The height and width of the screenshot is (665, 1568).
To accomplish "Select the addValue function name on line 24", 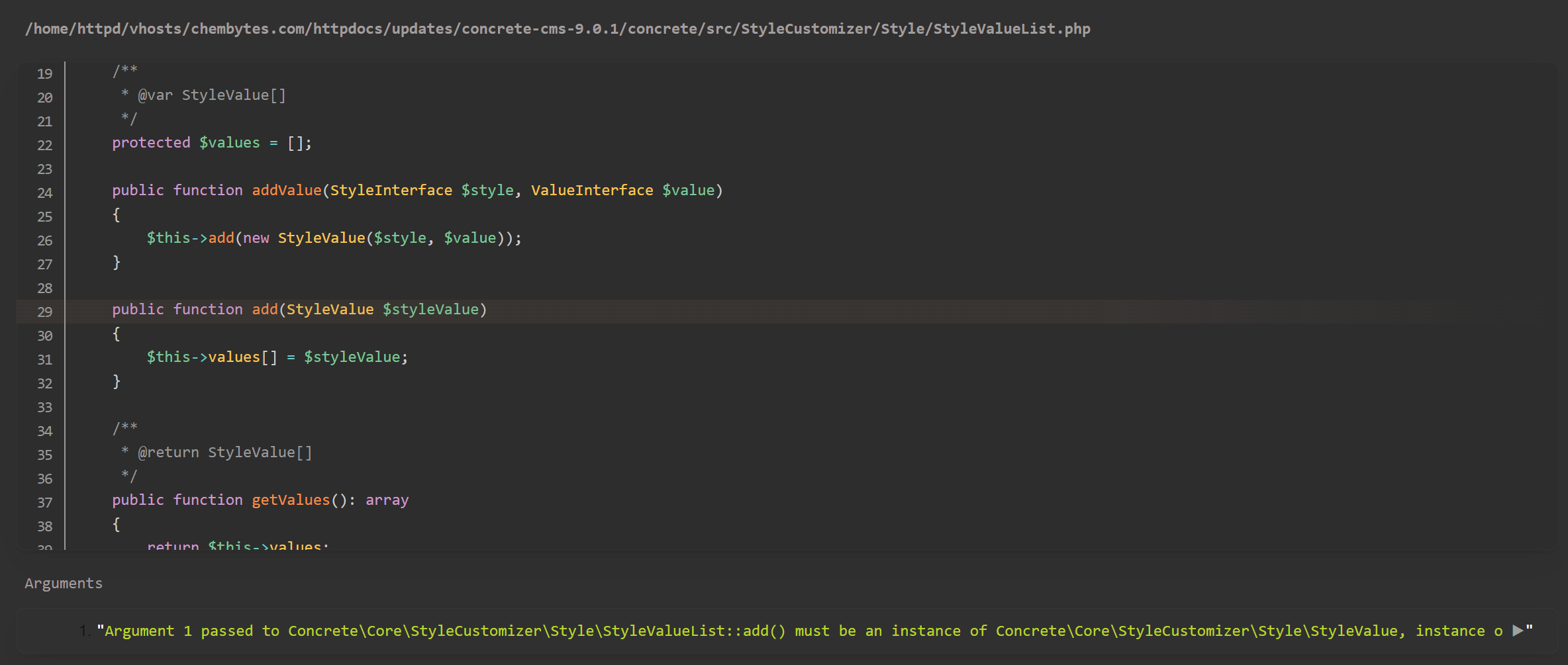I will 287,190.
